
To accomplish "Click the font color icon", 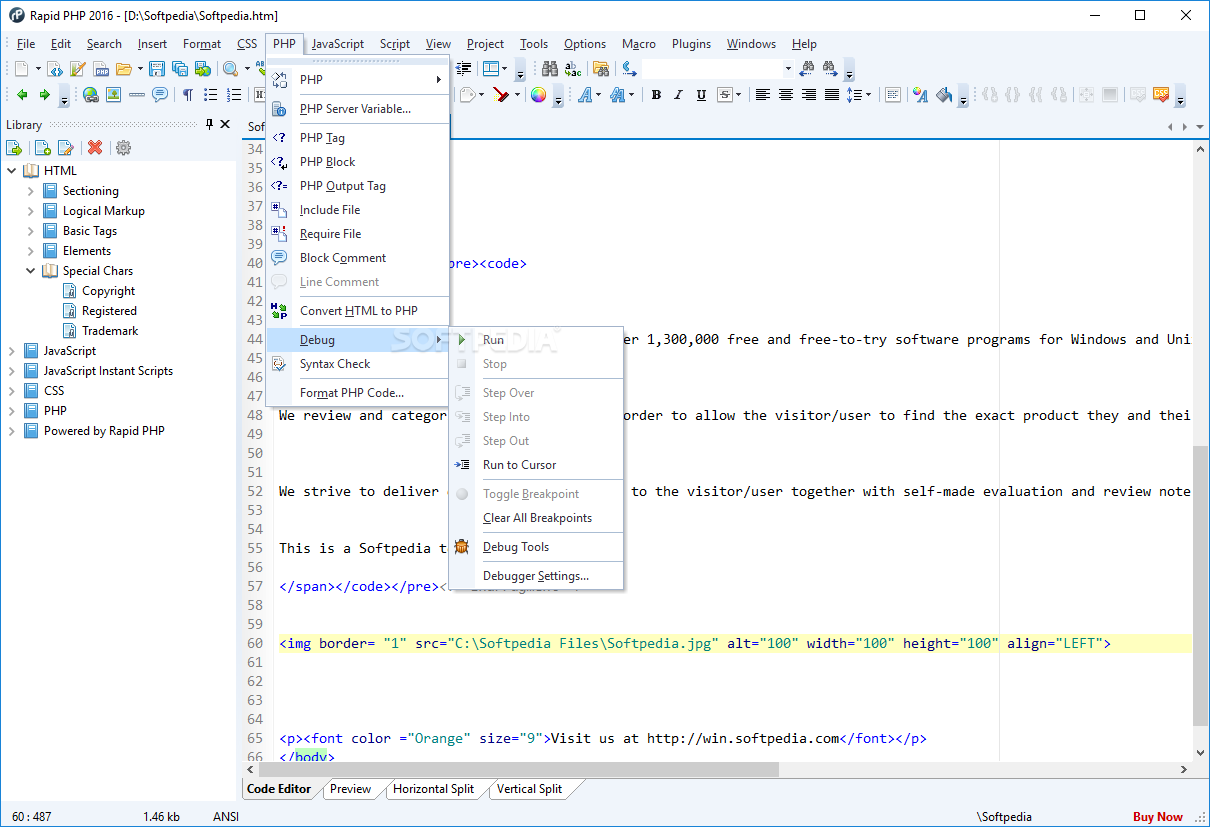I will [920, 95].
